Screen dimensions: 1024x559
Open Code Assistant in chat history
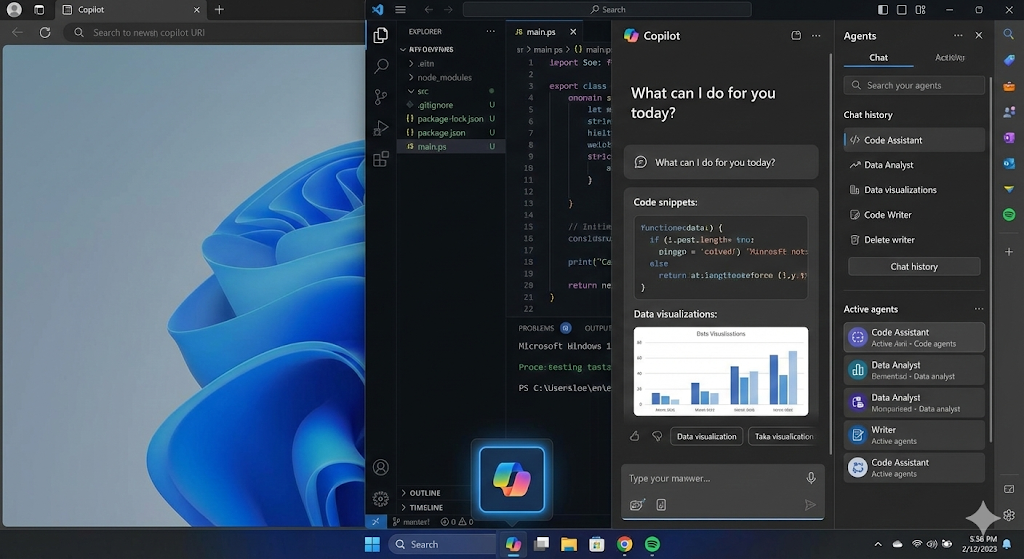pos(914,140)
